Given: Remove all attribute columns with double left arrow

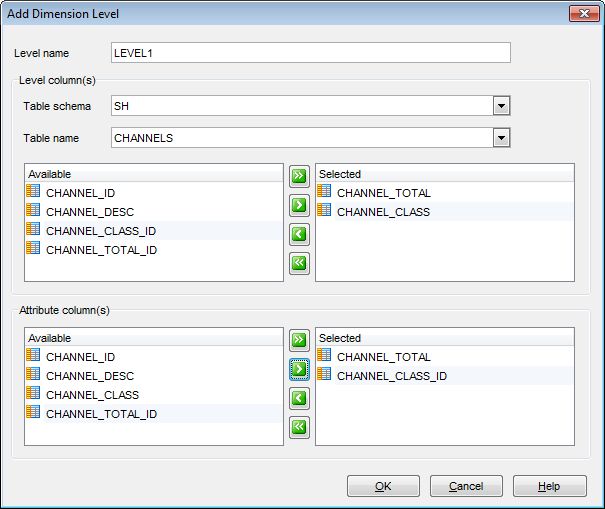Looking at the screenshot, I should tap(299, 428).
